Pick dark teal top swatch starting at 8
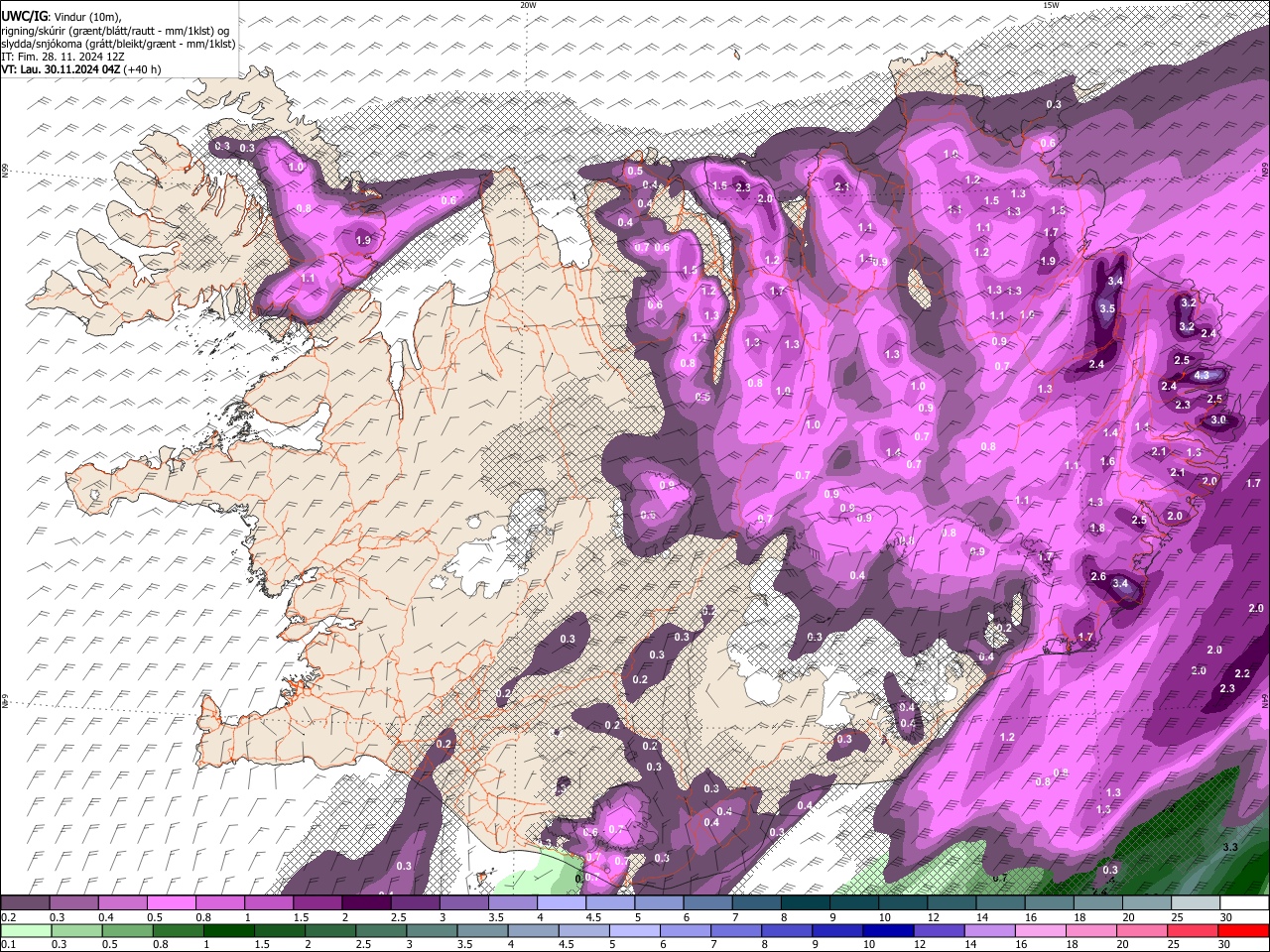Image resolution: width=1270 pixels, height=952 pixels. point(806,903)
